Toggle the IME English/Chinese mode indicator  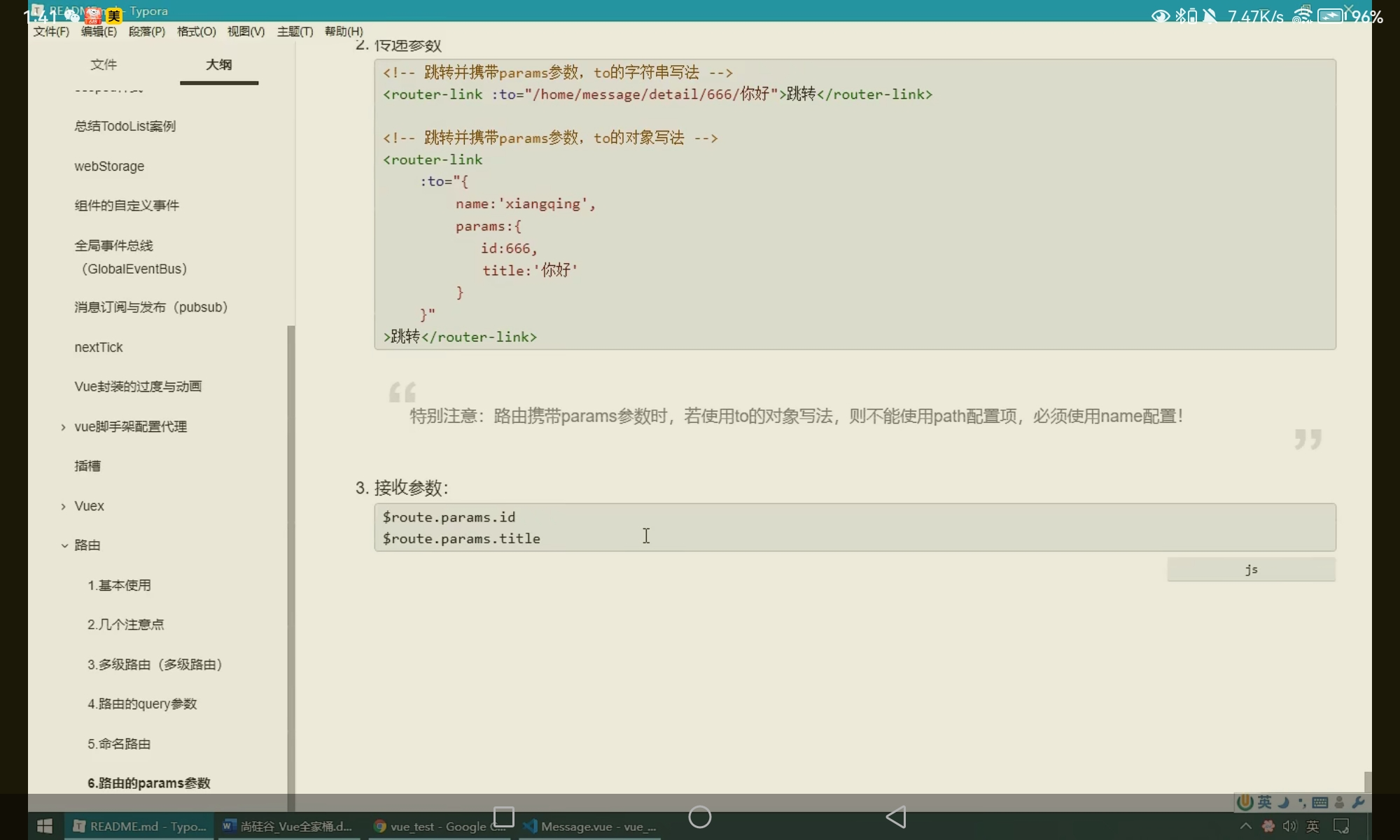pos(1264,802)
